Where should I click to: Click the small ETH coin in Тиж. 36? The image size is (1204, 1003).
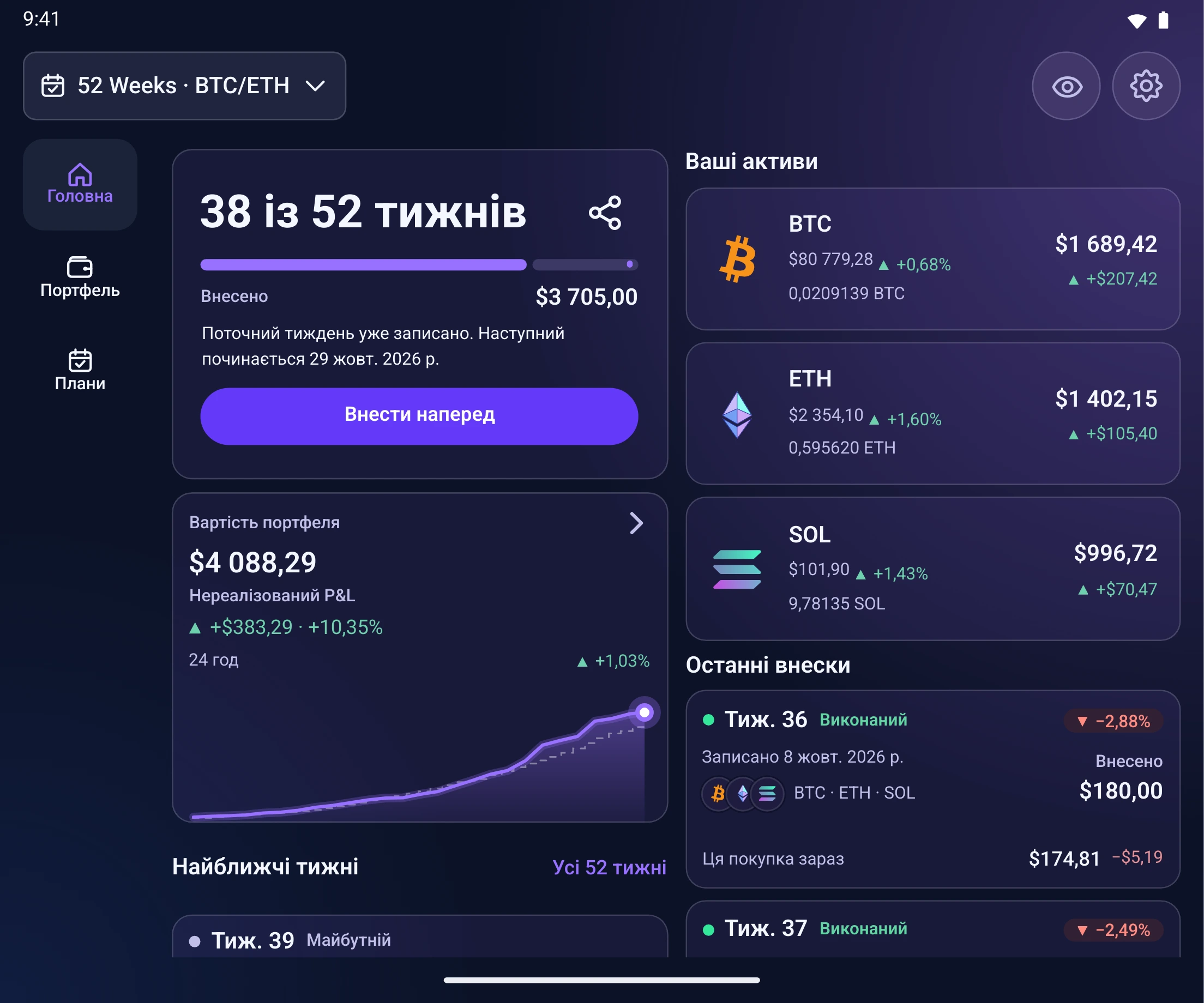point(743,794)
